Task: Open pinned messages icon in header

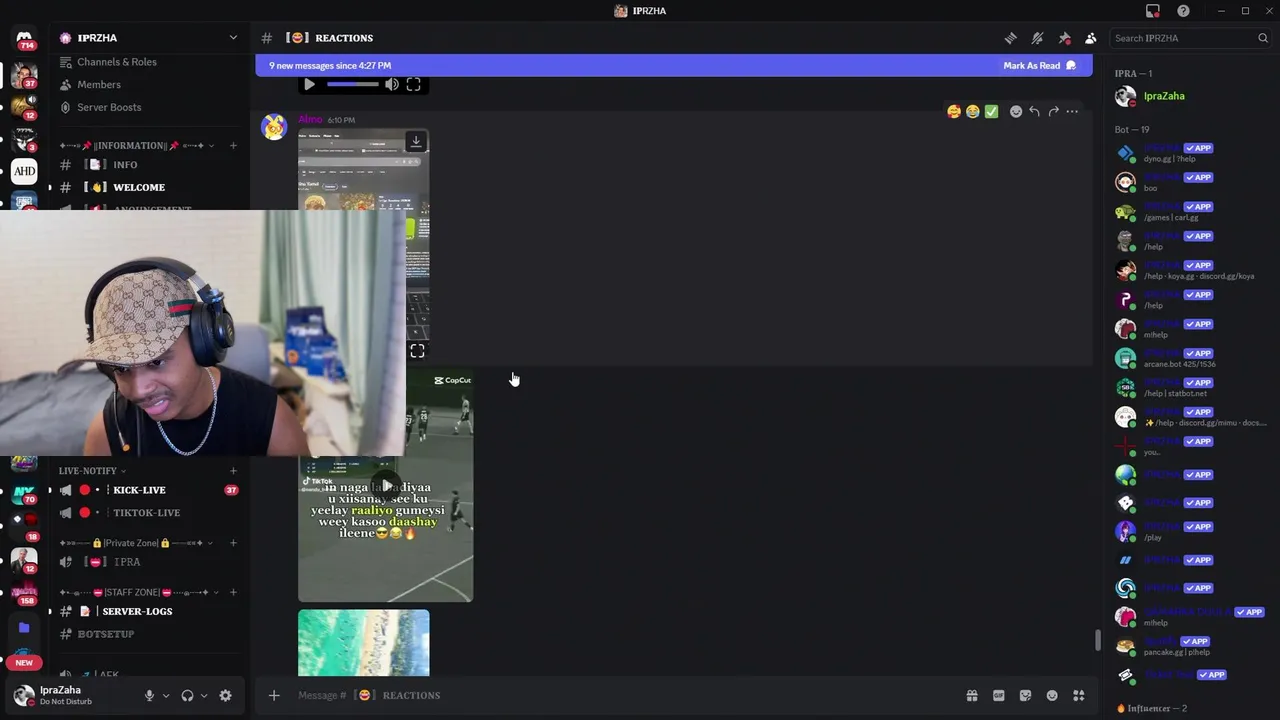Action: point(1064,38)
